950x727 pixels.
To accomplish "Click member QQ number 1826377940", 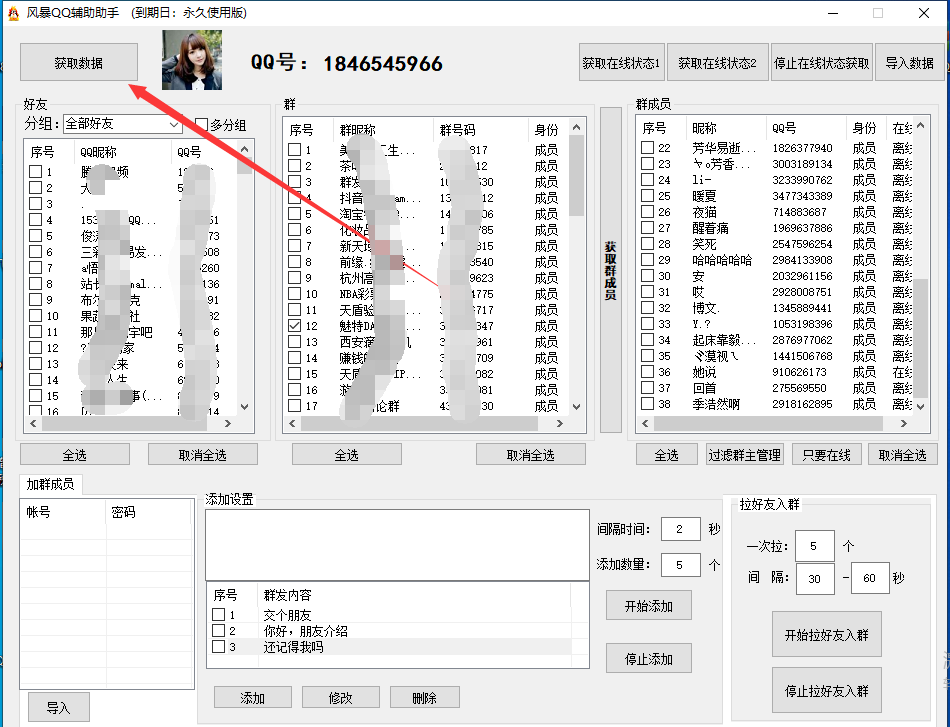I will click(802, 148).
